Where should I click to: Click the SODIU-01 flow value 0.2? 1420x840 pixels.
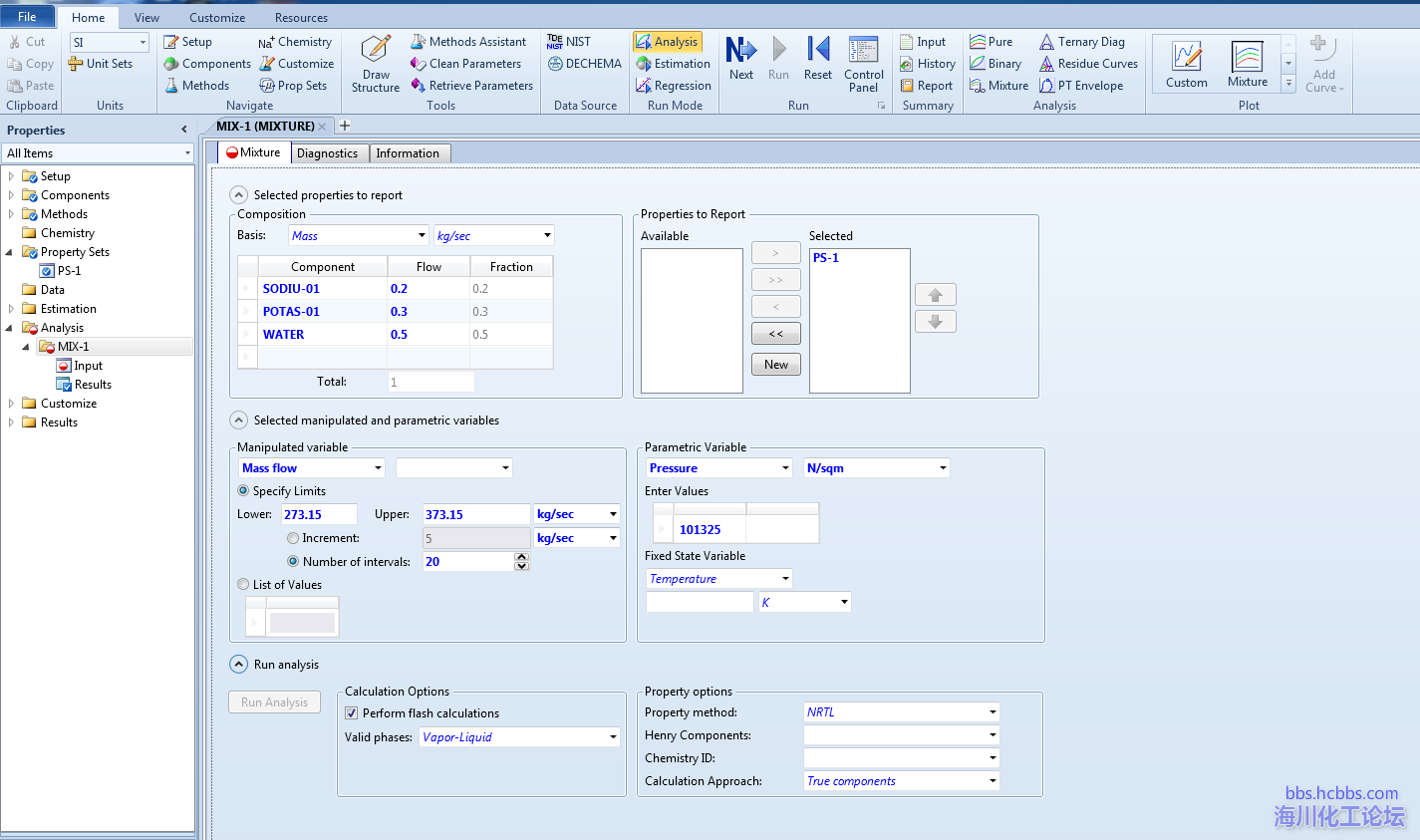click(x=428, y=289)
